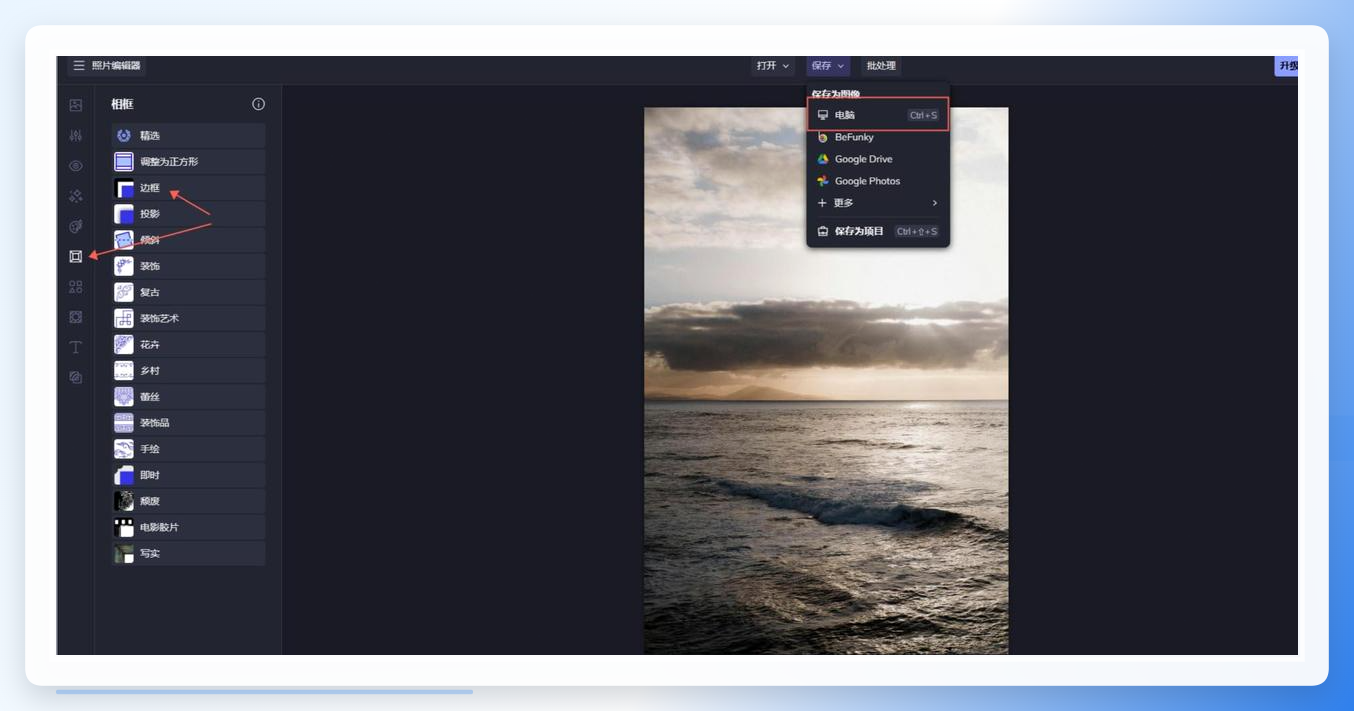
Task: Open the 手绘 frame category
Action: click(x=188, y=449)
